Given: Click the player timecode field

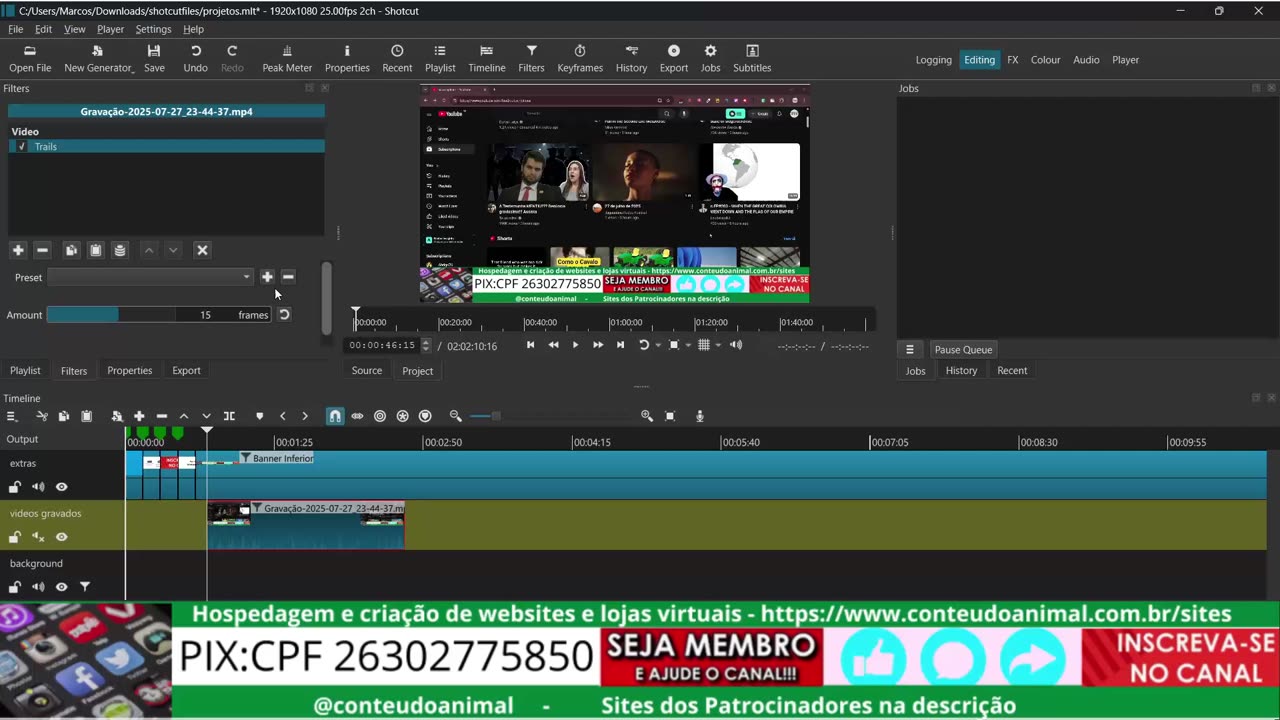Looking at the screenshot, I should [x=383, y=346].
